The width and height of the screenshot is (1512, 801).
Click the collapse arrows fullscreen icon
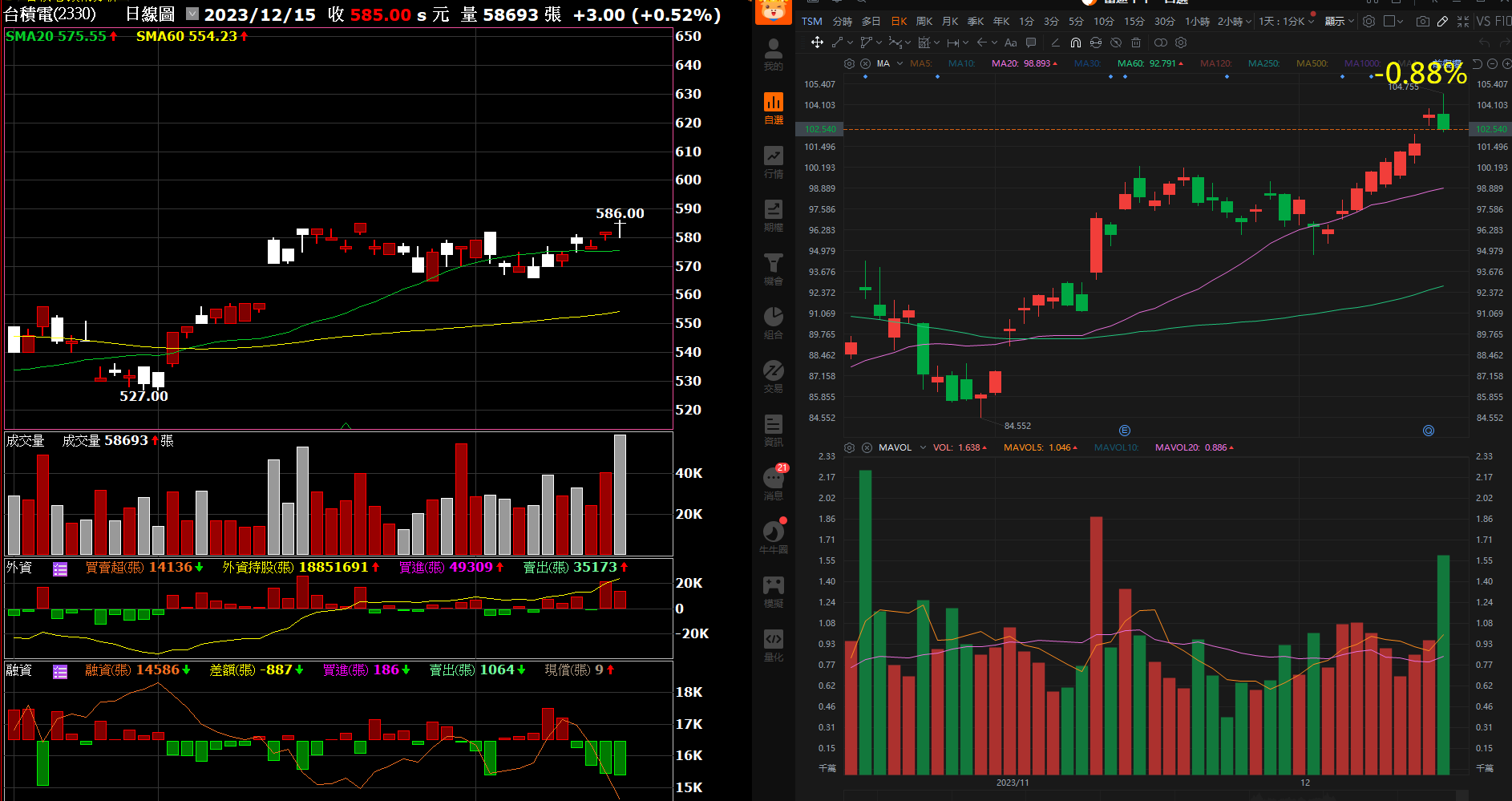pyautogui.click(x=1463, y=22)
